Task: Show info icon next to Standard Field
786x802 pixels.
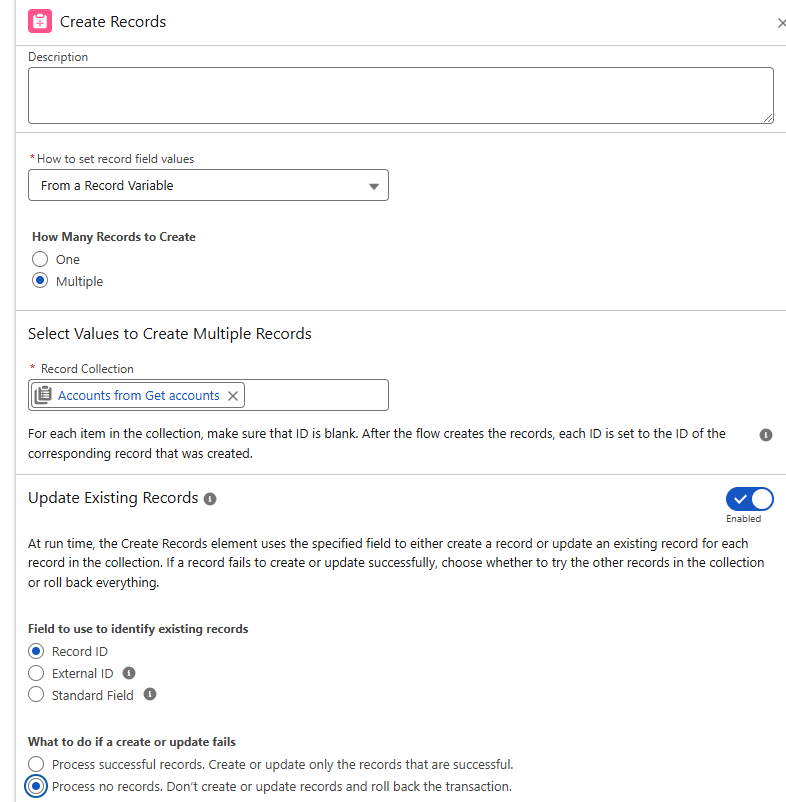Action: (150, 695)
